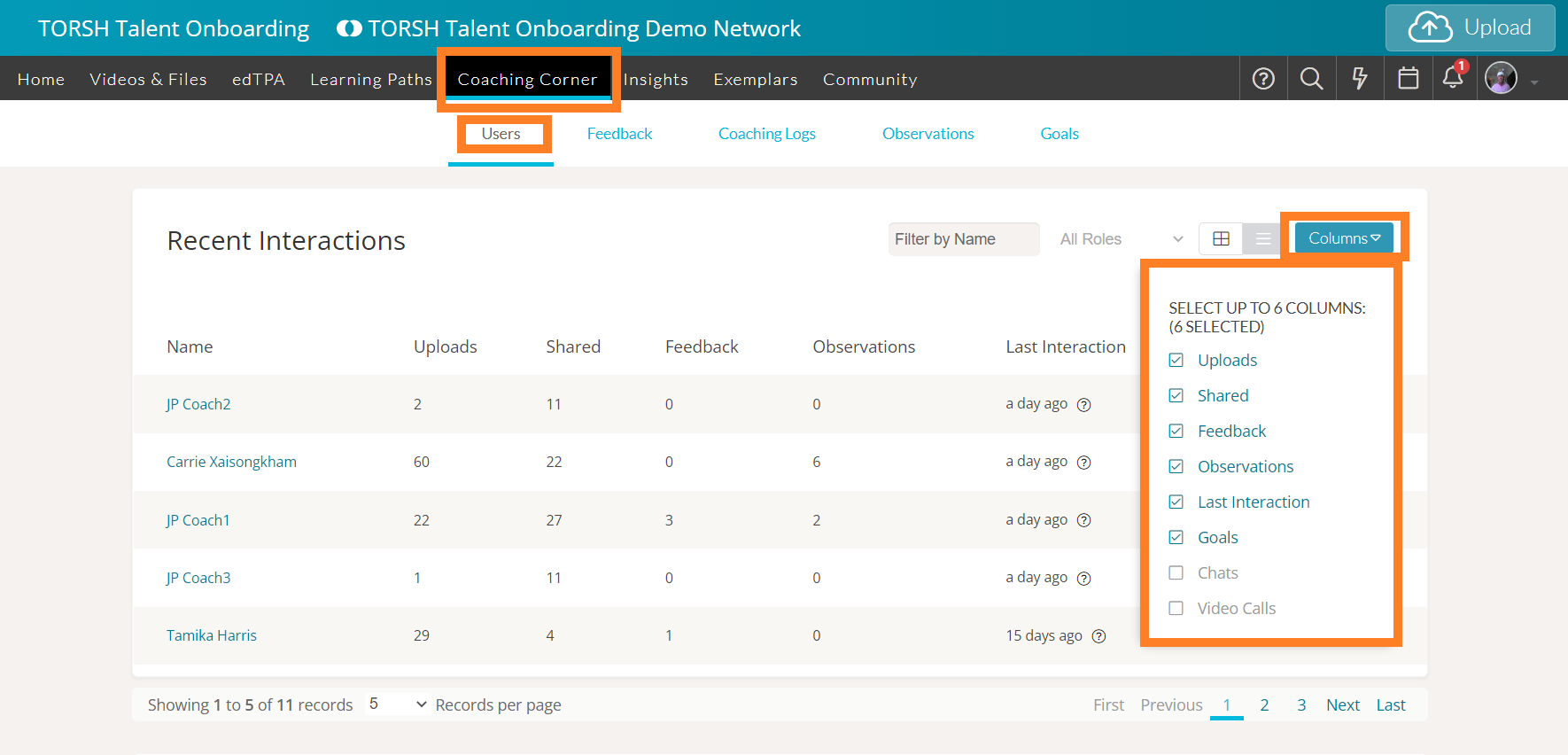
Task: Open the Columns dropdown button
Action: pos(1344,238)
